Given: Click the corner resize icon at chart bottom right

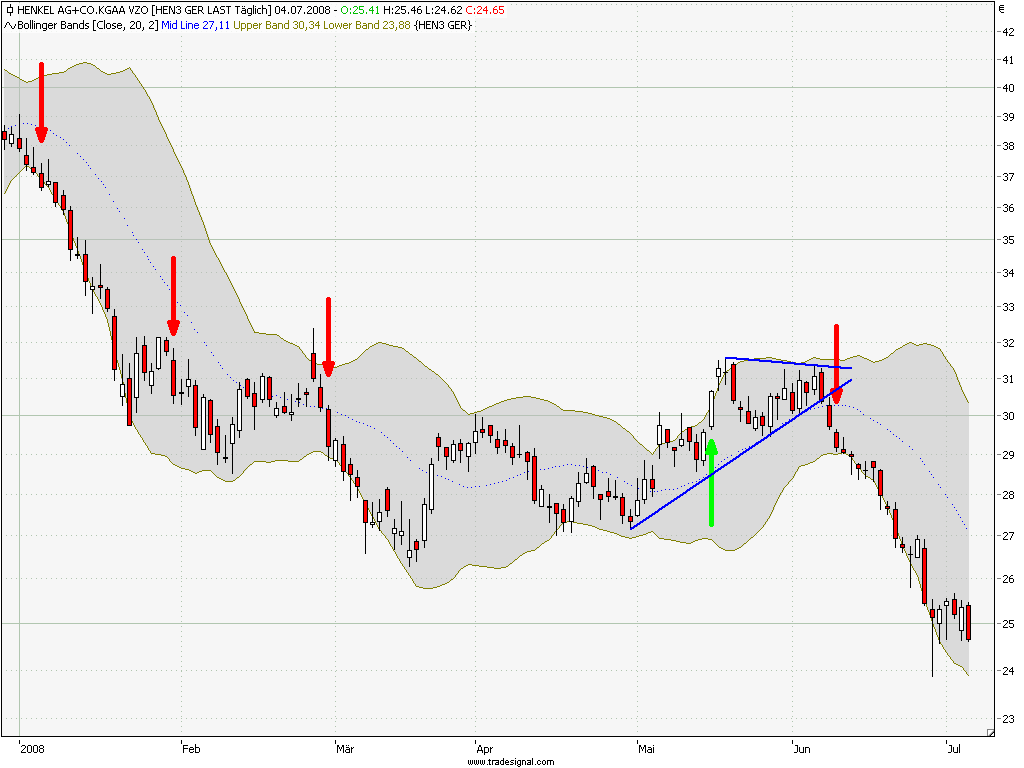Looking at the screenshot, I should [x=990, y=733].
